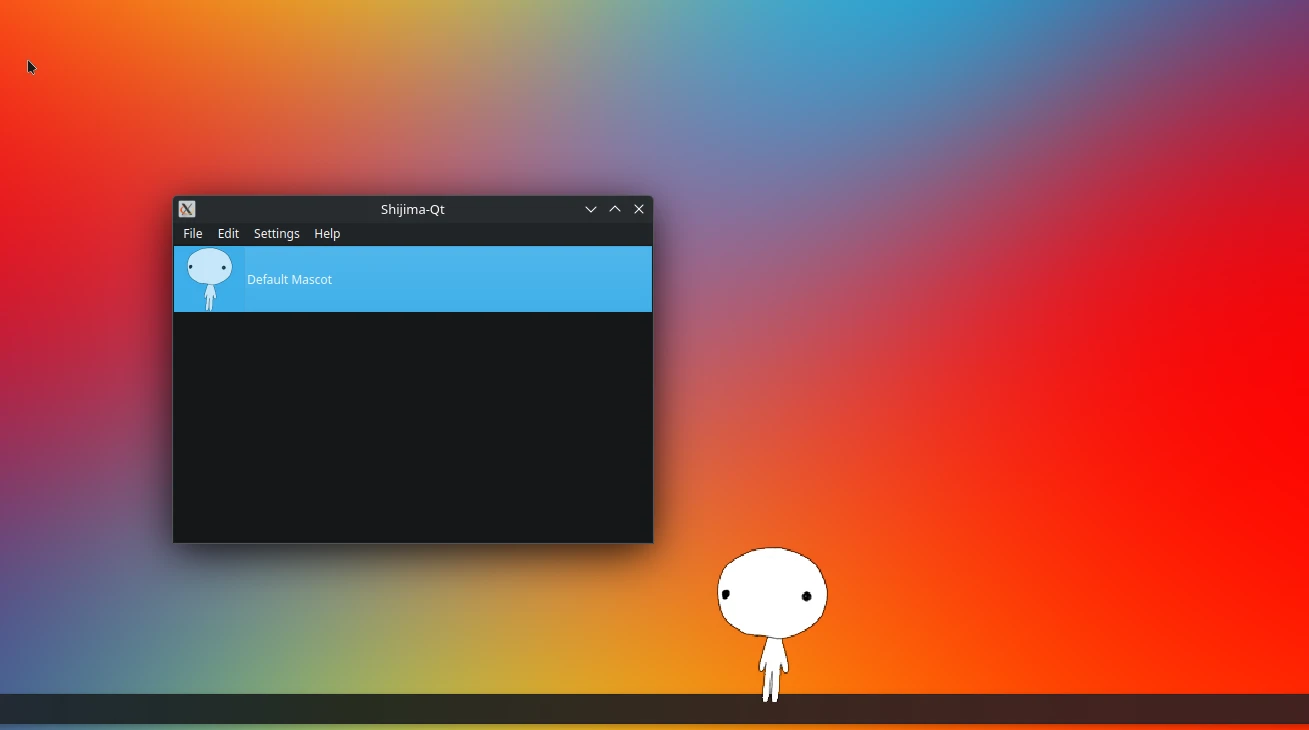1309x730 pixels.
Task: Click the empty dark area of the mascot list
Action: coord(412,430)
